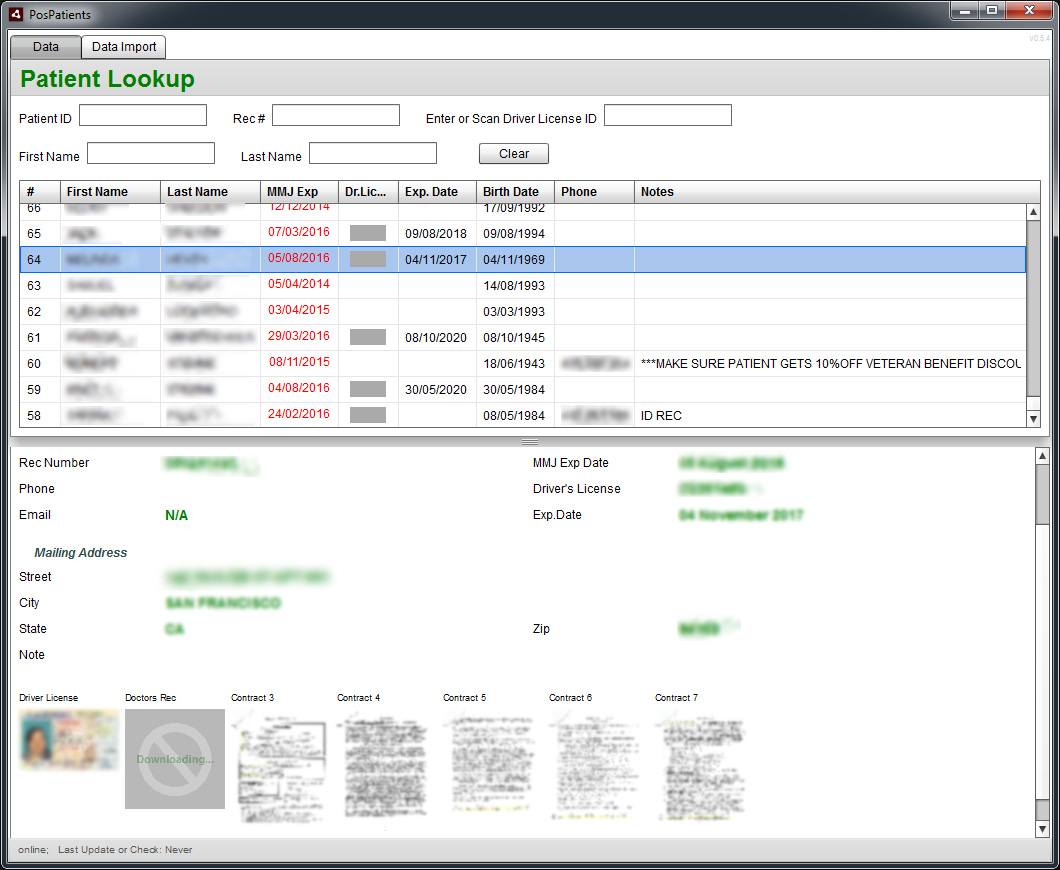Click the Patient ID input field

click(x=143, y=116)
